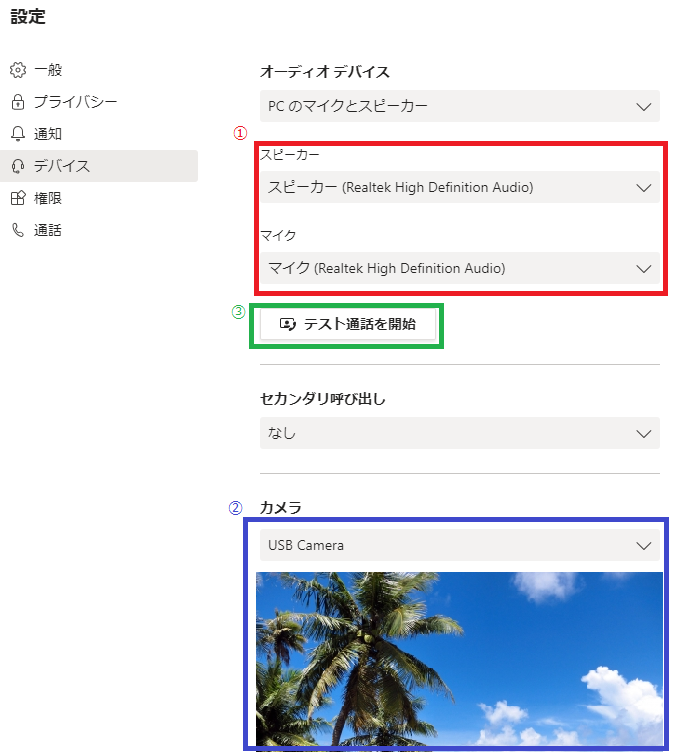This screenshot has width=690, height=752.
Task: Open the PC のマイクとスピーカー audio device dropdown
Action: click(460, 106)
